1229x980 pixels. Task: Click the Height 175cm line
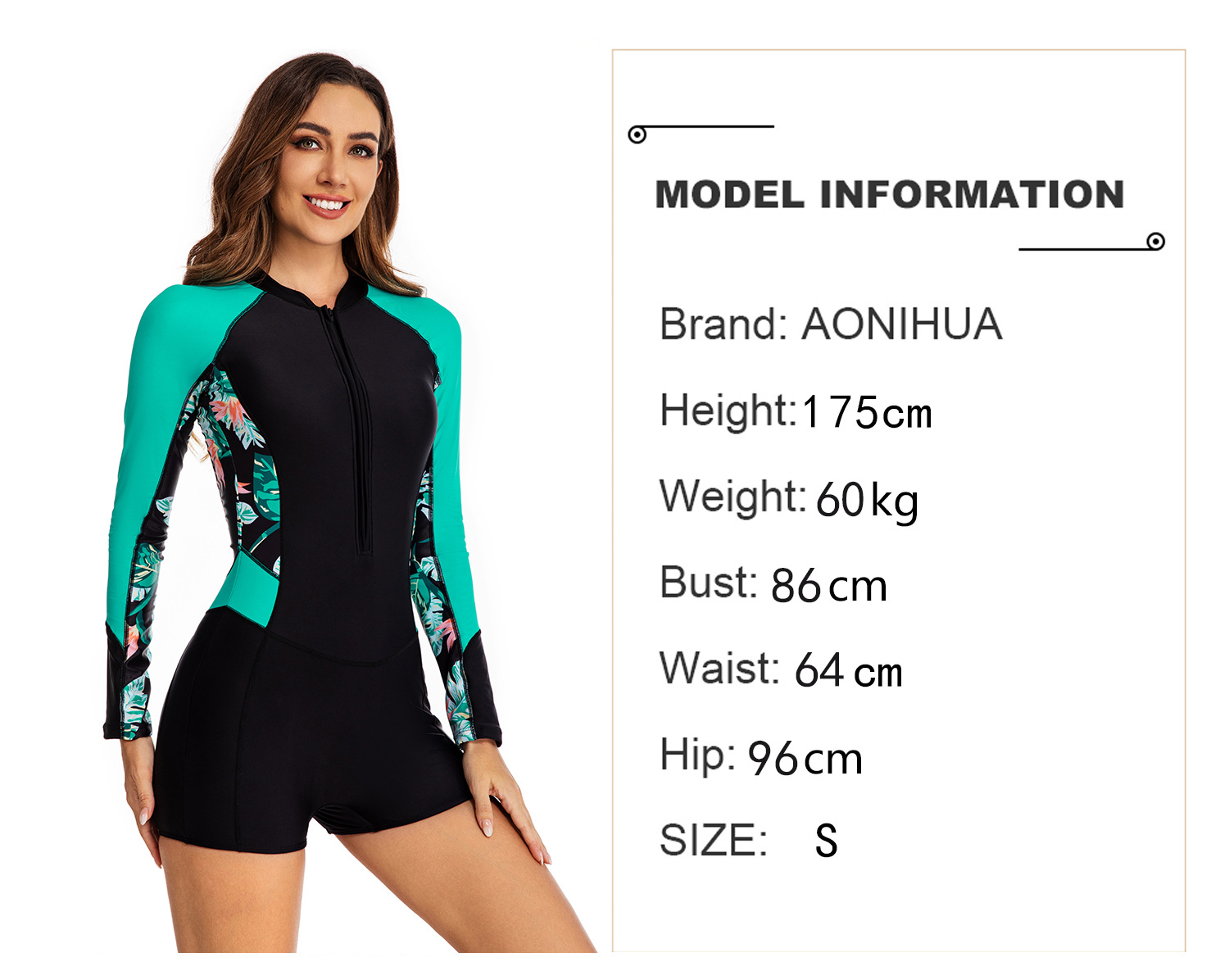point(796,411)
